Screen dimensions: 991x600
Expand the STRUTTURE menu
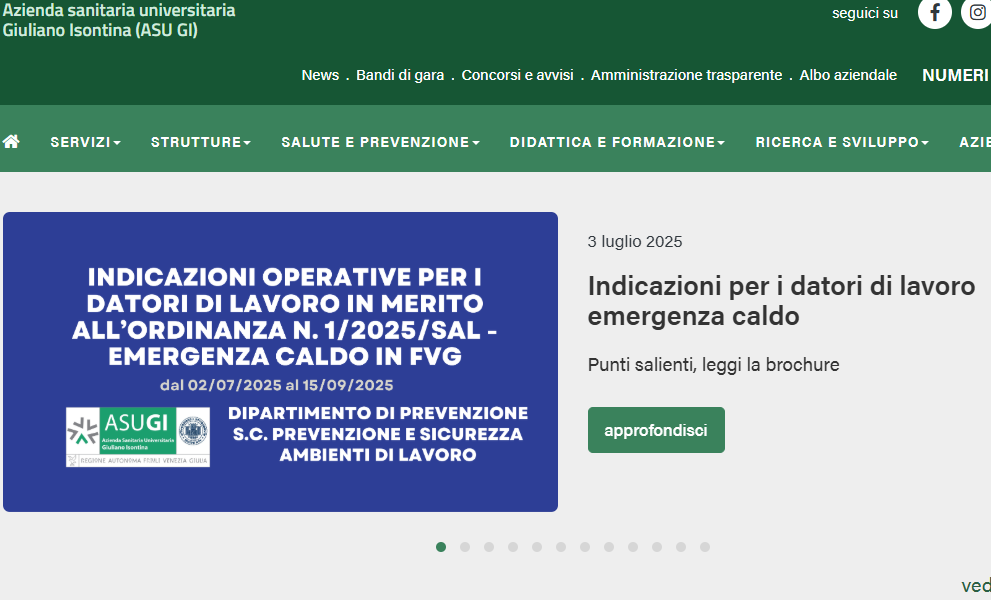(201, 142)
